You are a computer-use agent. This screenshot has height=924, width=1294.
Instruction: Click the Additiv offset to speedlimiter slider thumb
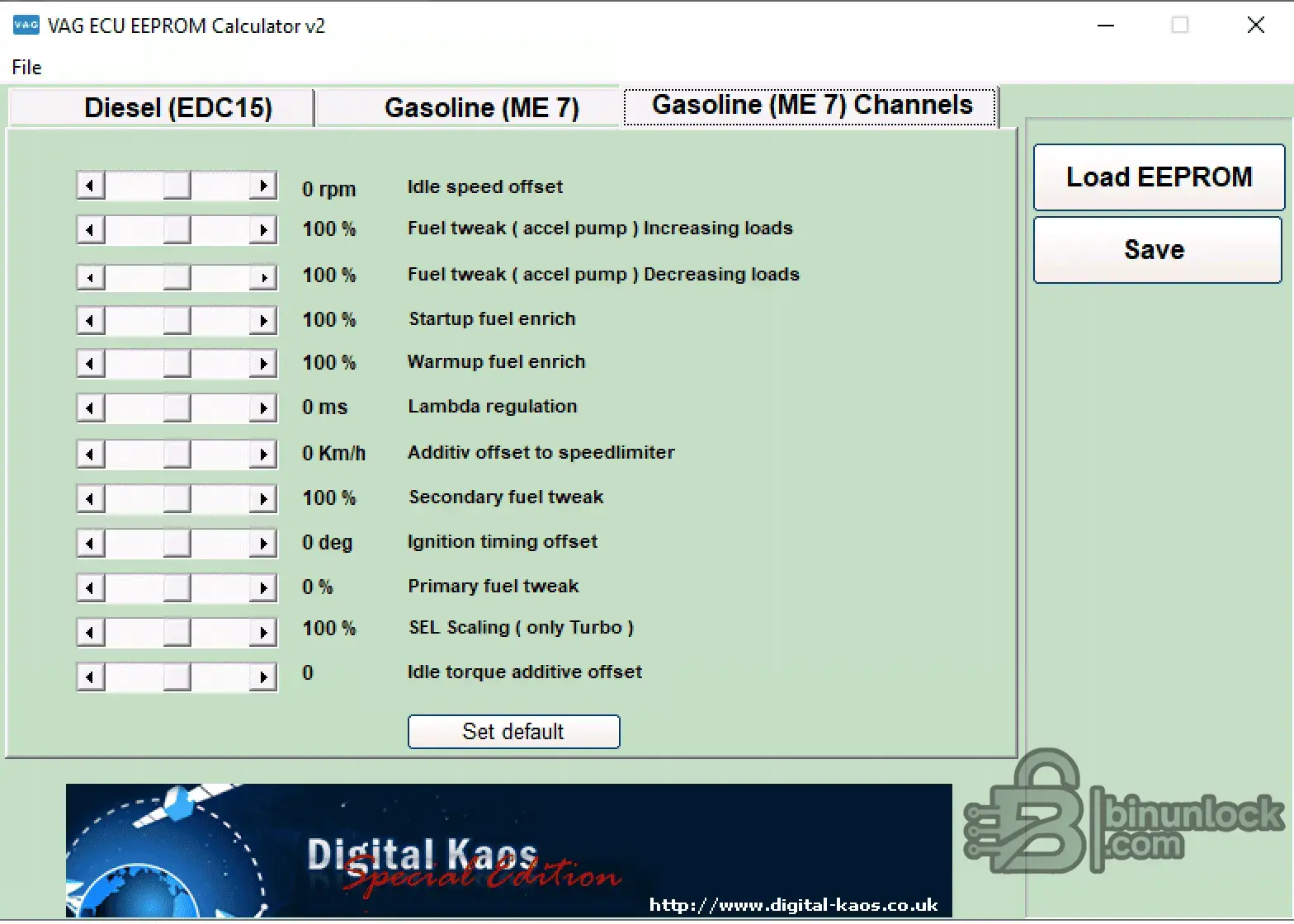coord(177,454)
